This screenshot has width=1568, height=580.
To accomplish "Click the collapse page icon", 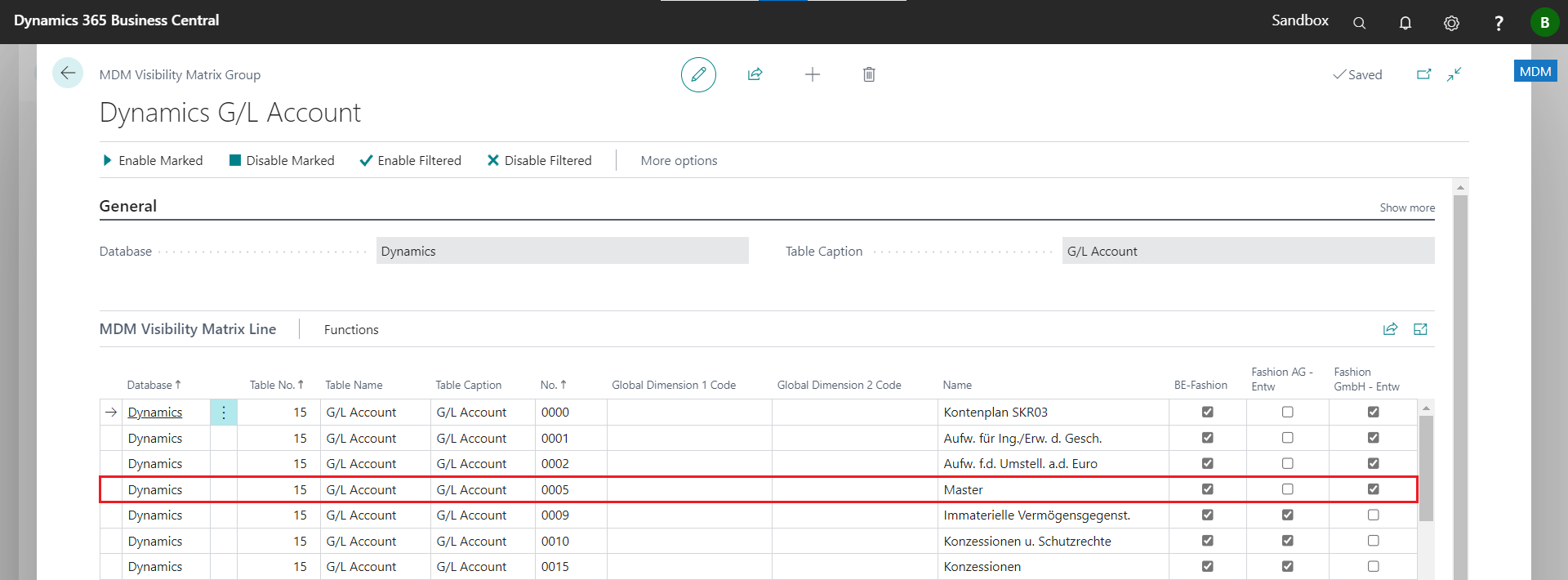I will coord(1454,74).
